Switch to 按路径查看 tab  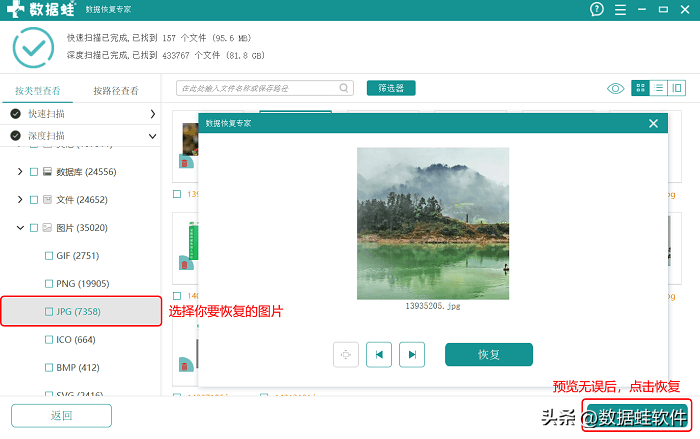(x=116, y=91)
